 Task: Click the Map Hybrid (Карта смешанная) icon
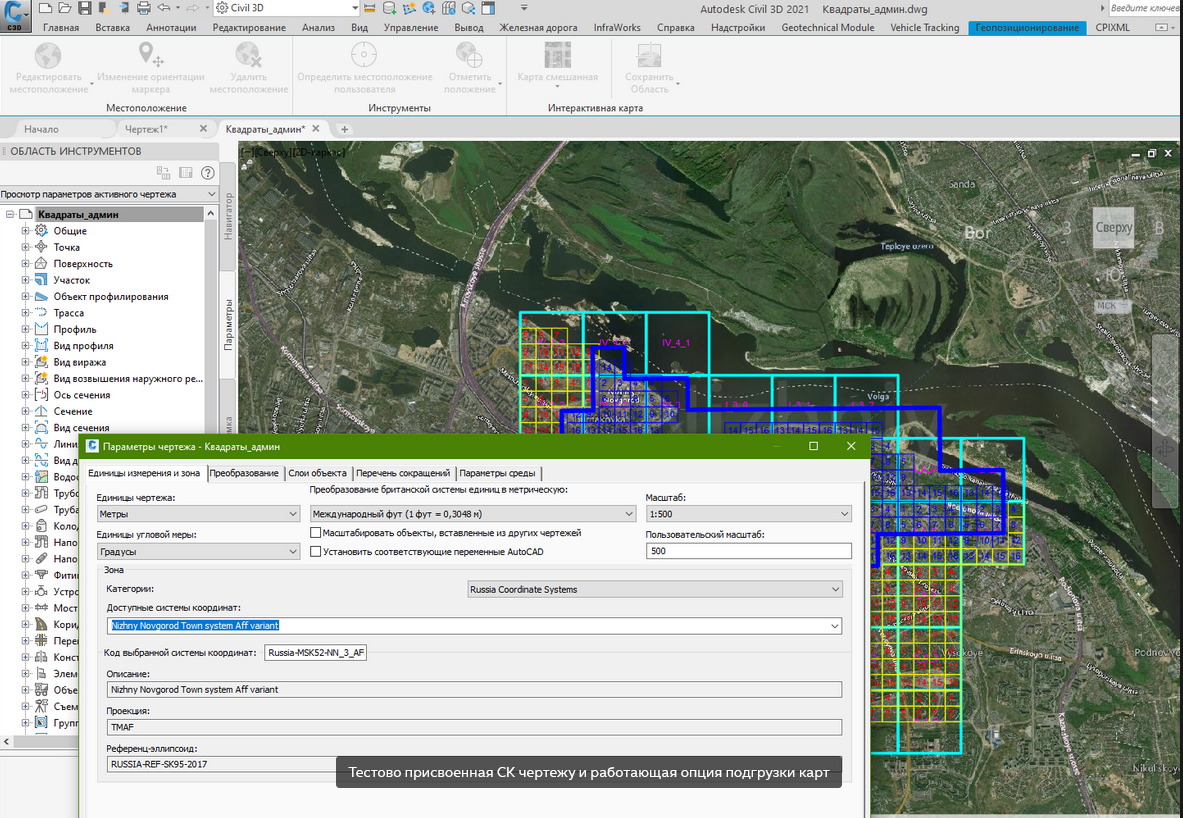pyautogui.click(x=557, y=55)
